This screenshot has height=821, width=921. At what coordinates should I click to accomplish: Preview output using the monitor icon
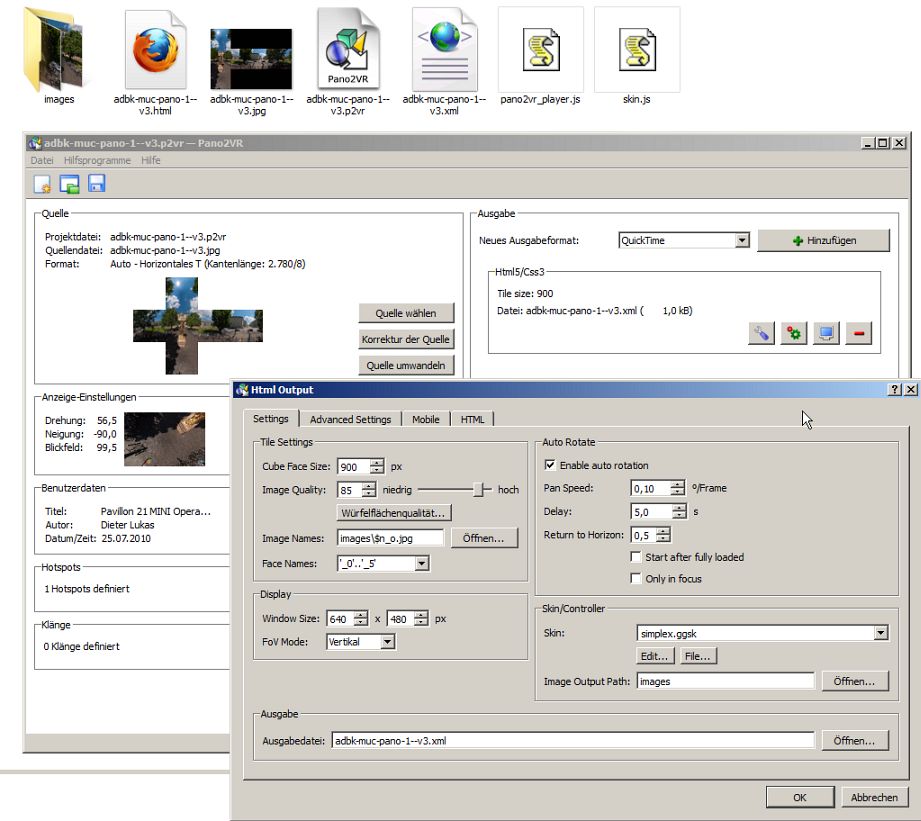click(826, 334)
